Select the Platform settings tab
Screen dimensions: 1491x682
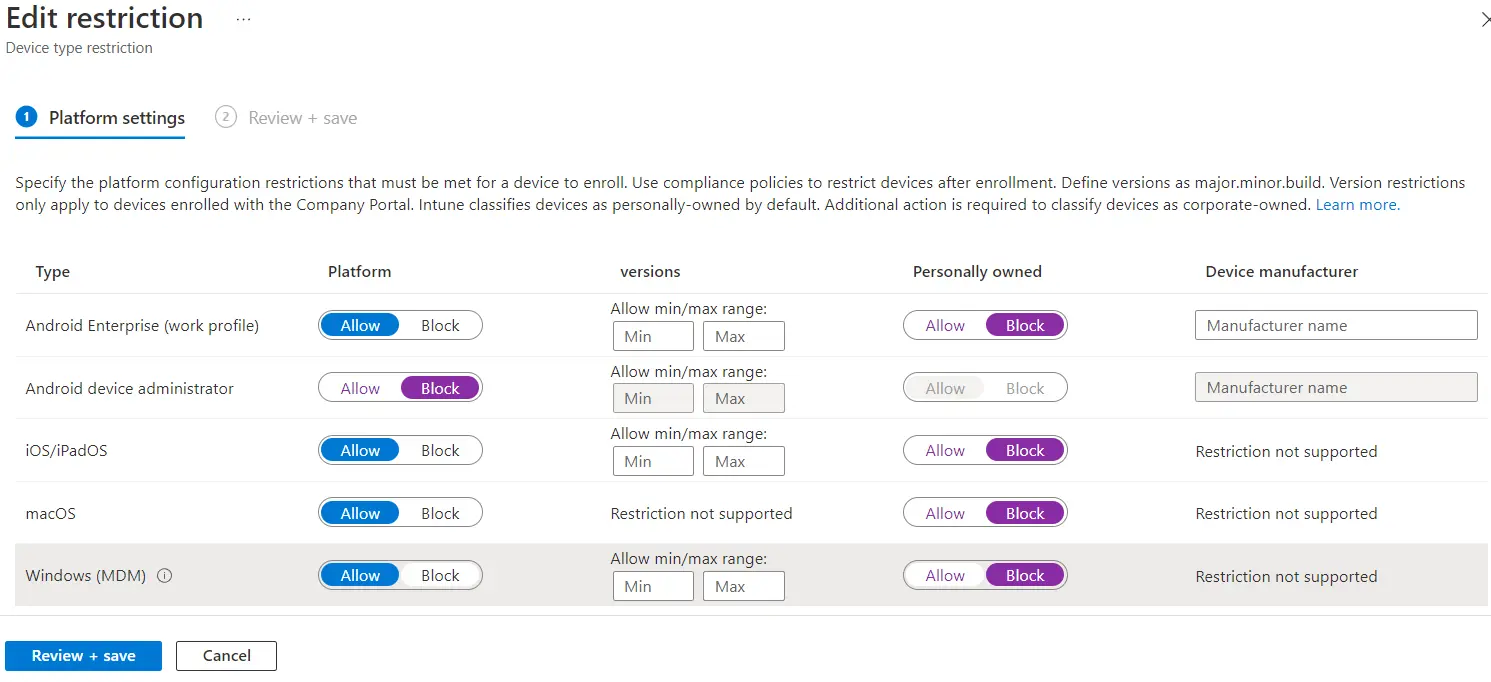(116, 118)
